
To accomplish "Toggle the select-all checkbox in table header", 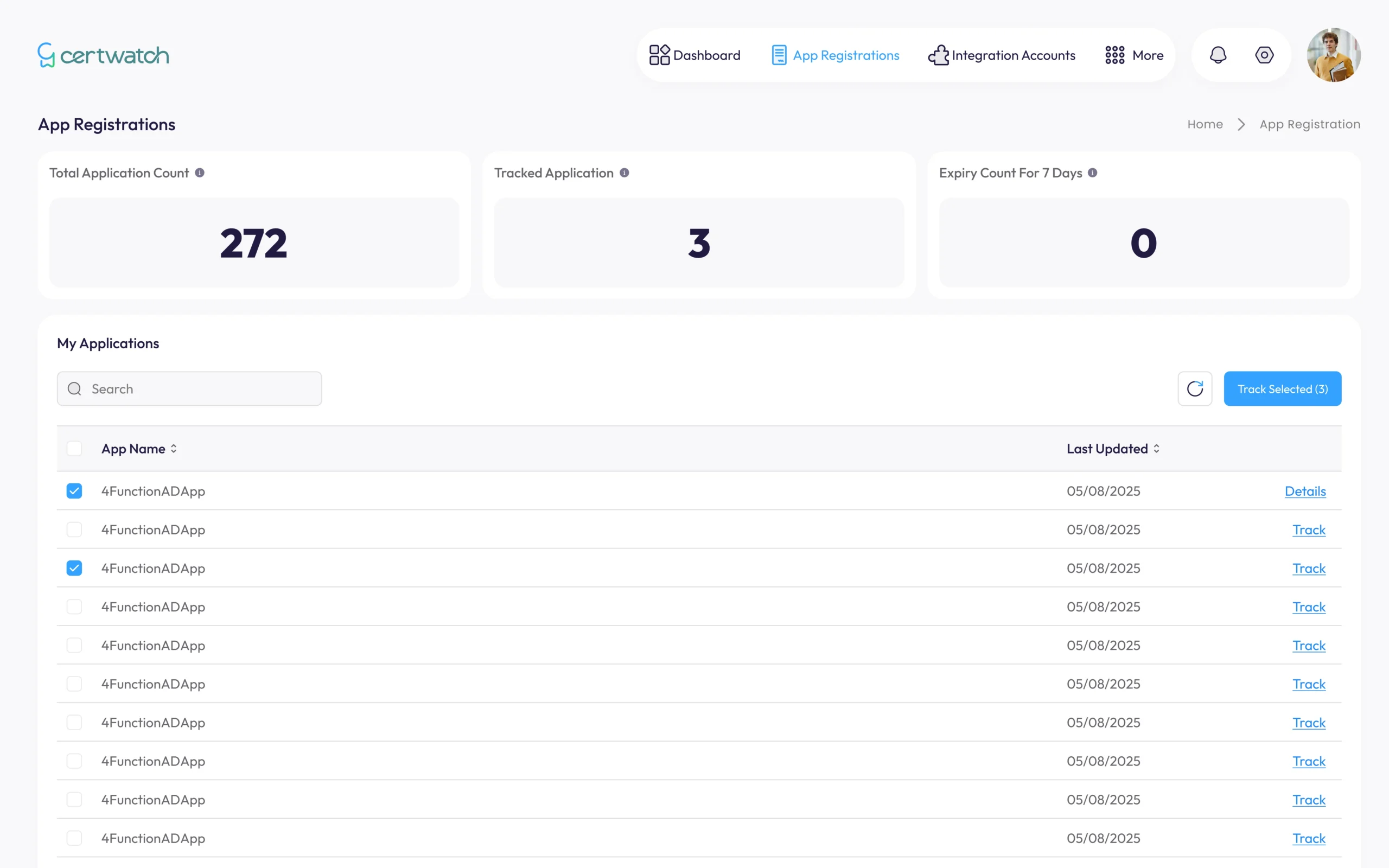I will click(74, 448).
